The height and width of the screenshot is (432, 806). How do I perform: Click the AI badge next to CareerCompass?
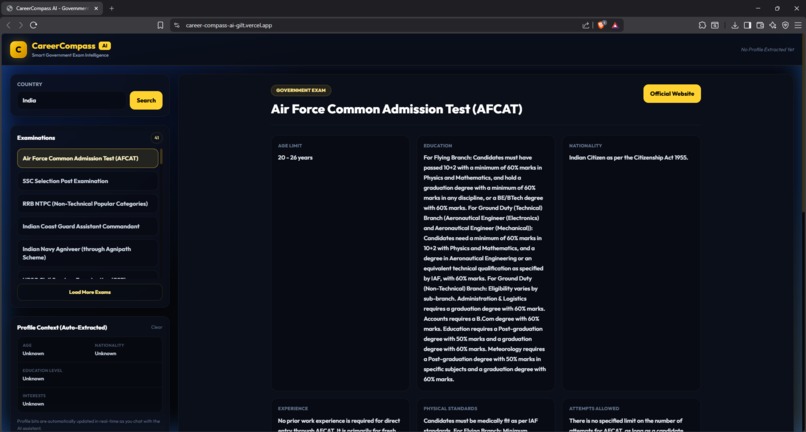(105, 46)
